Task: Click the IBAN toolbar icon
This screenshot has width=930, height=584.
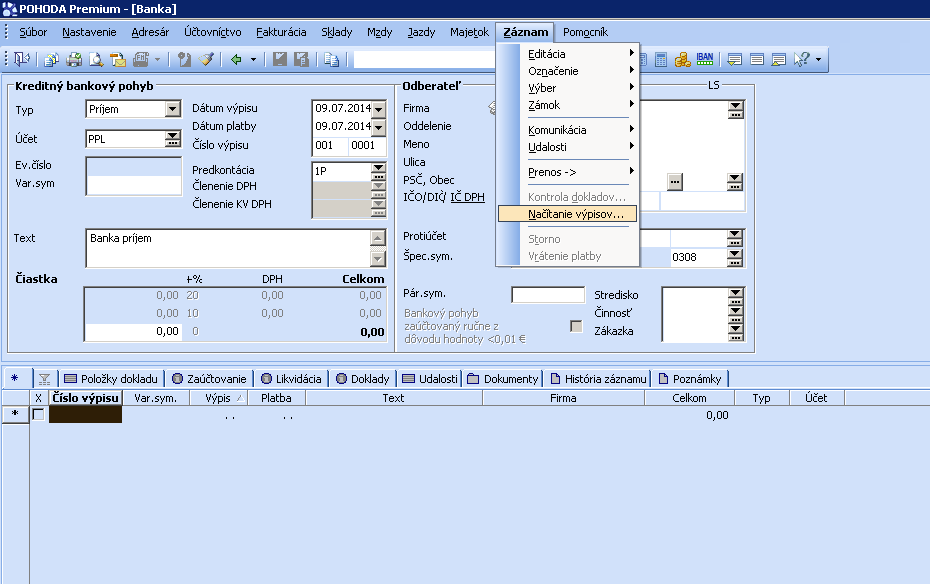Action: (705, 59)
